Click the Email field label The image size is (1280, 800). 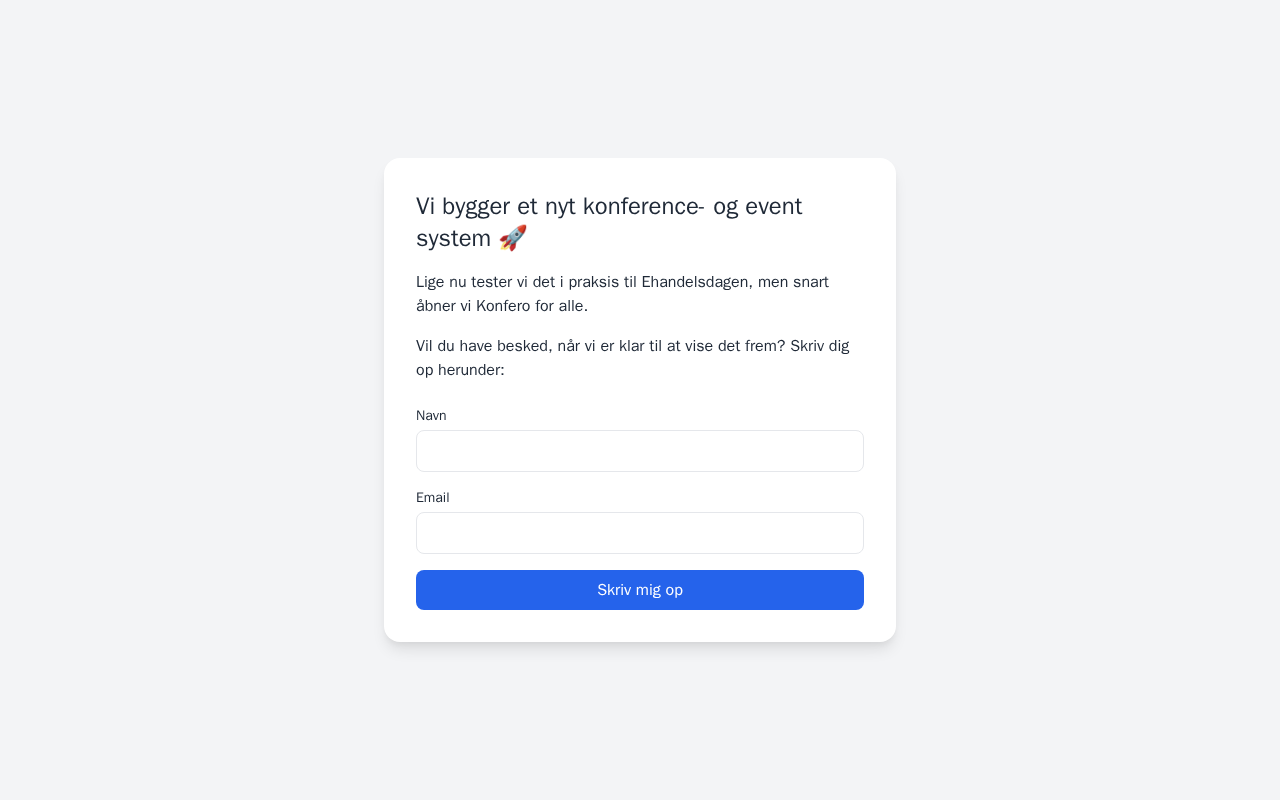[x=433, y=497]
